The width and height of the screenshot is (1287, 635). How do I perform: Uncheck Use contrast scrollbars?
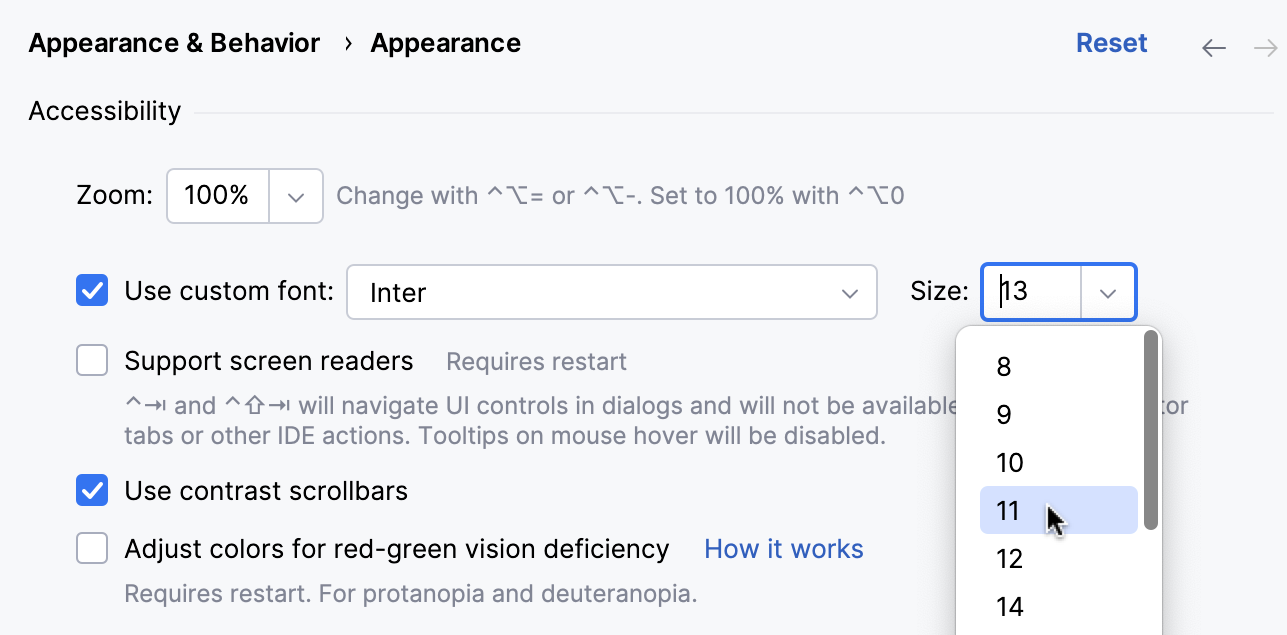(x=91, y=490)
